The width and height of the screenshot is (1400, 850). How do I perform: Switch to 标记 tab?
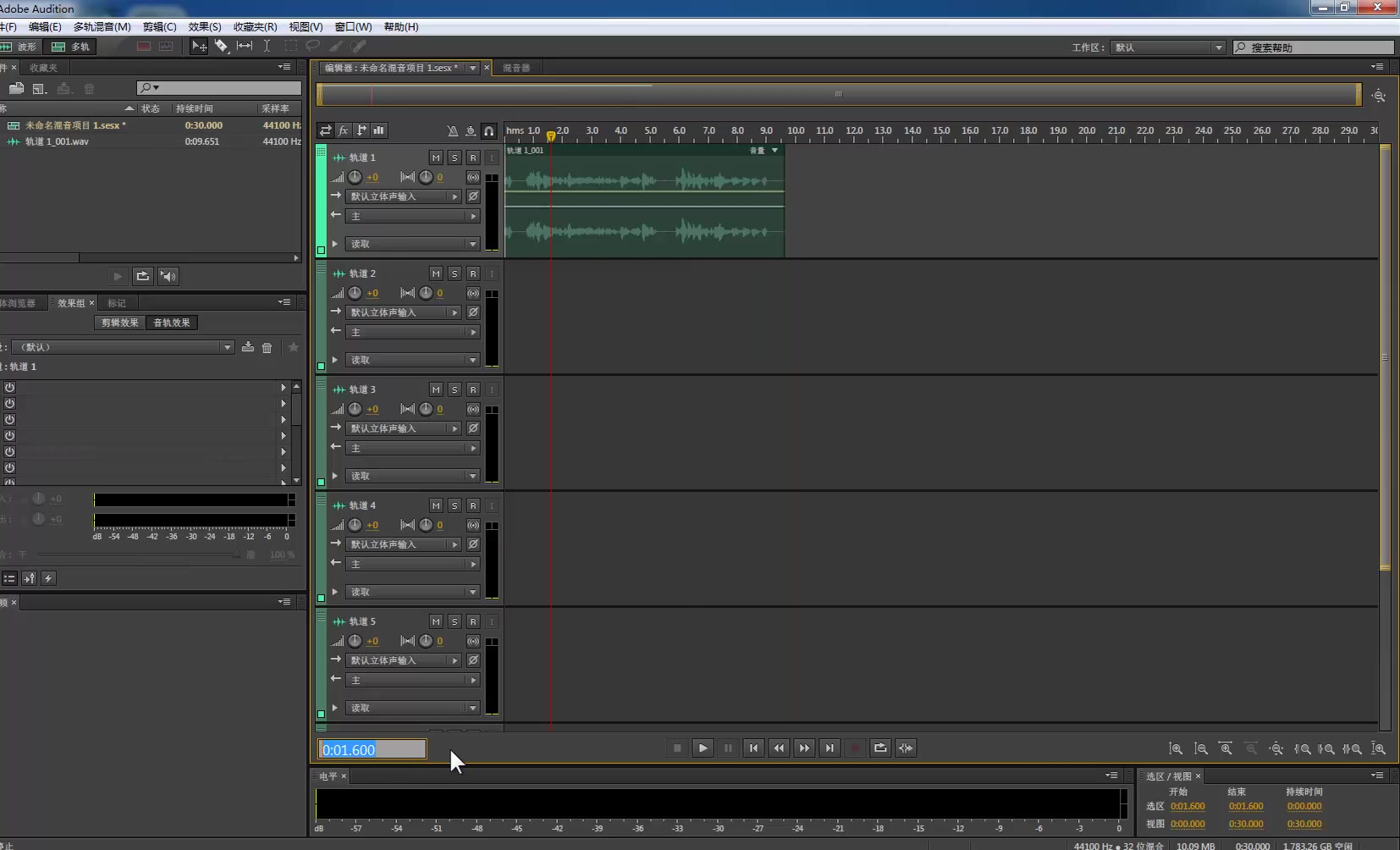117,303
